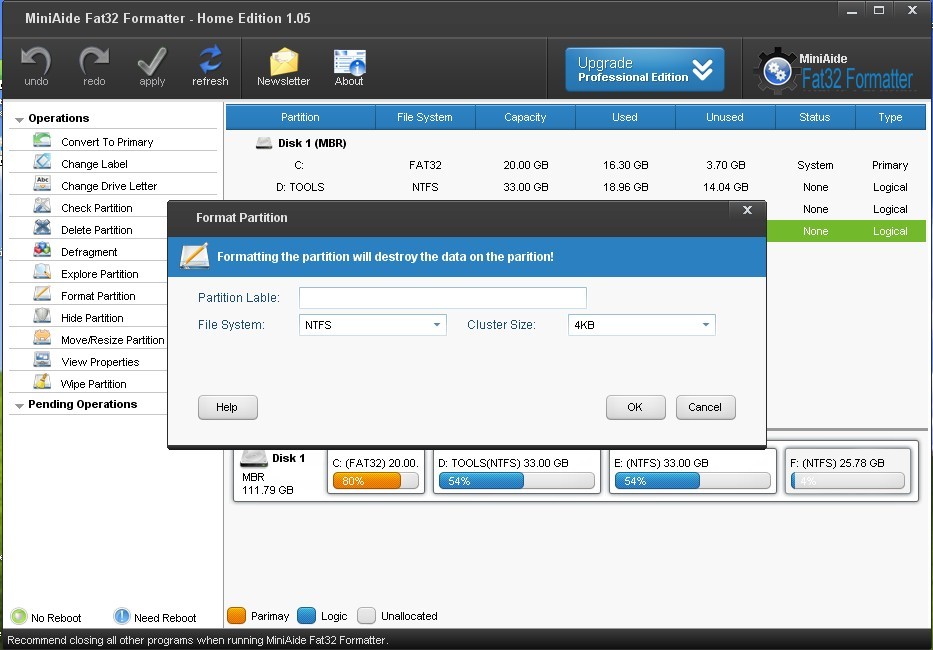
Task: Click the Move/Resize Partition icon
Action: (42, 339)
